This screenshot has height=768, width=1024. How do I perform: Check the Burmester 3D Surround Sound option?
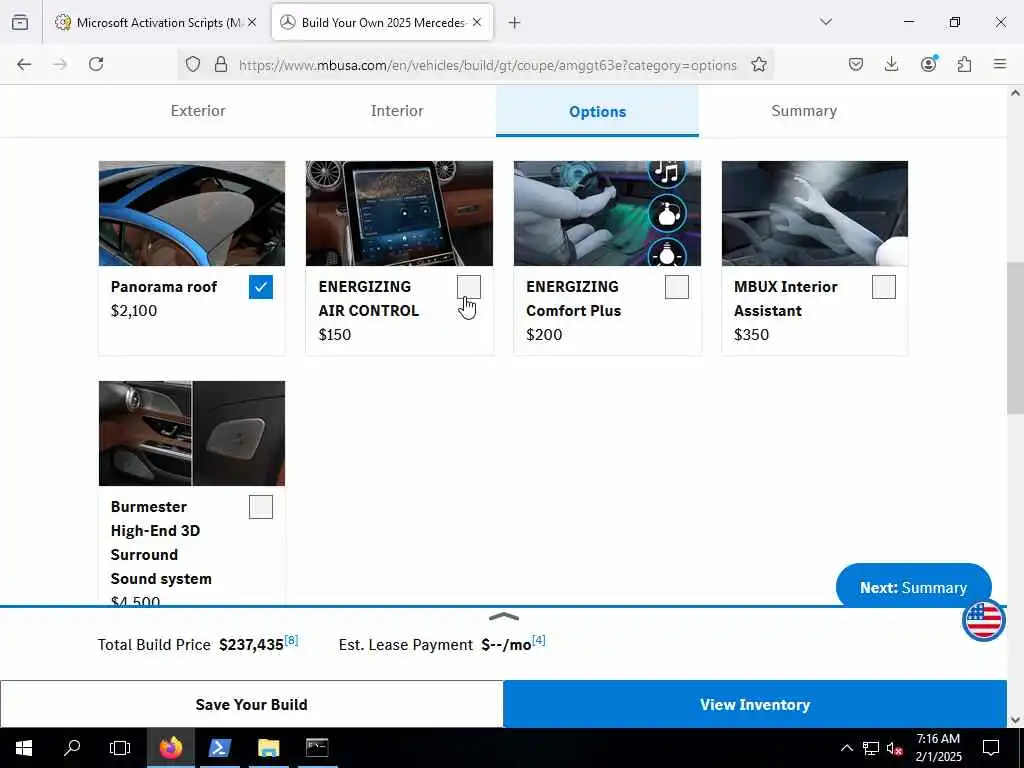[x=261, y=507]
